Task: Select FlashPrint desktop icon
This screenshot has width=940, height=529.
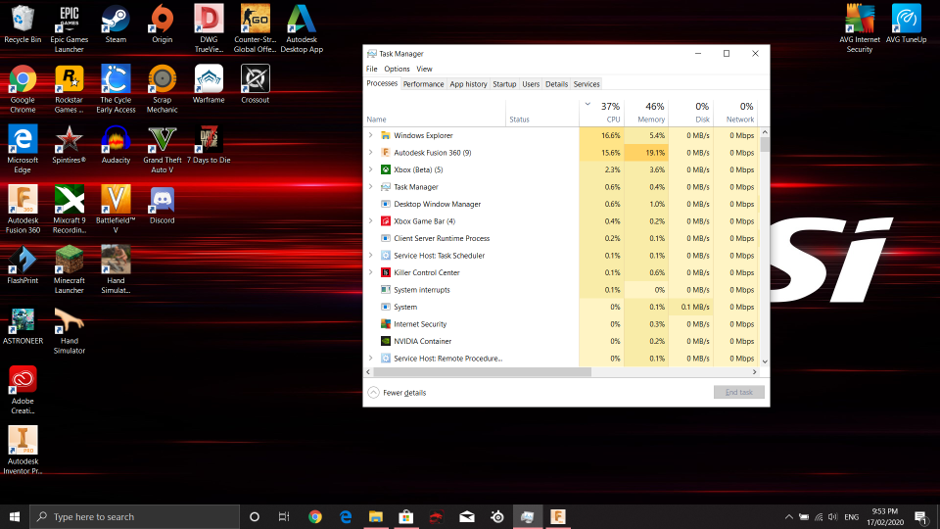Action: click(23, 264)
